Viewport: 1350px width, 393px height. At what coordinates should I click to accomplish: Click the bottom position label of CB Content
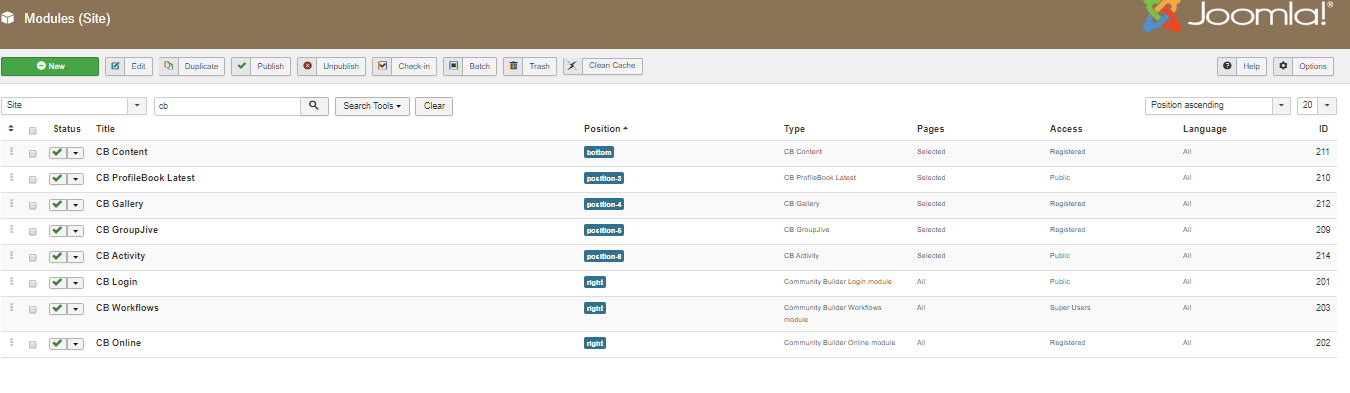[599, 152]
